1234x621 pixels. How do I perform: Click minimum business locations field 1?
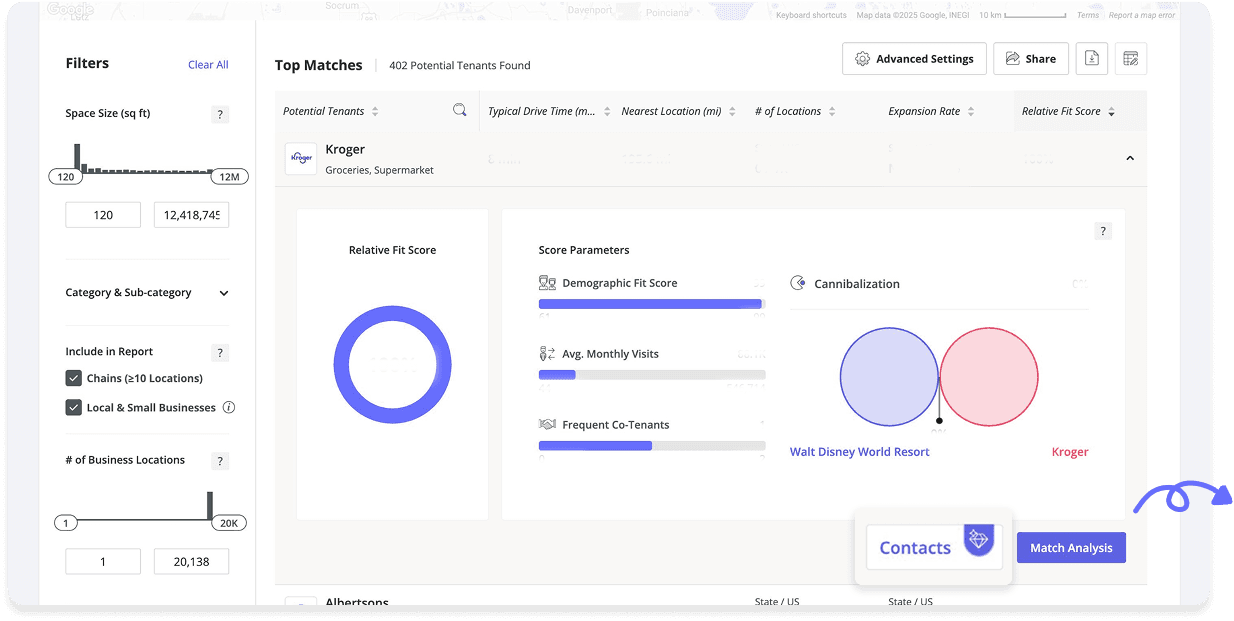(103, 562)
